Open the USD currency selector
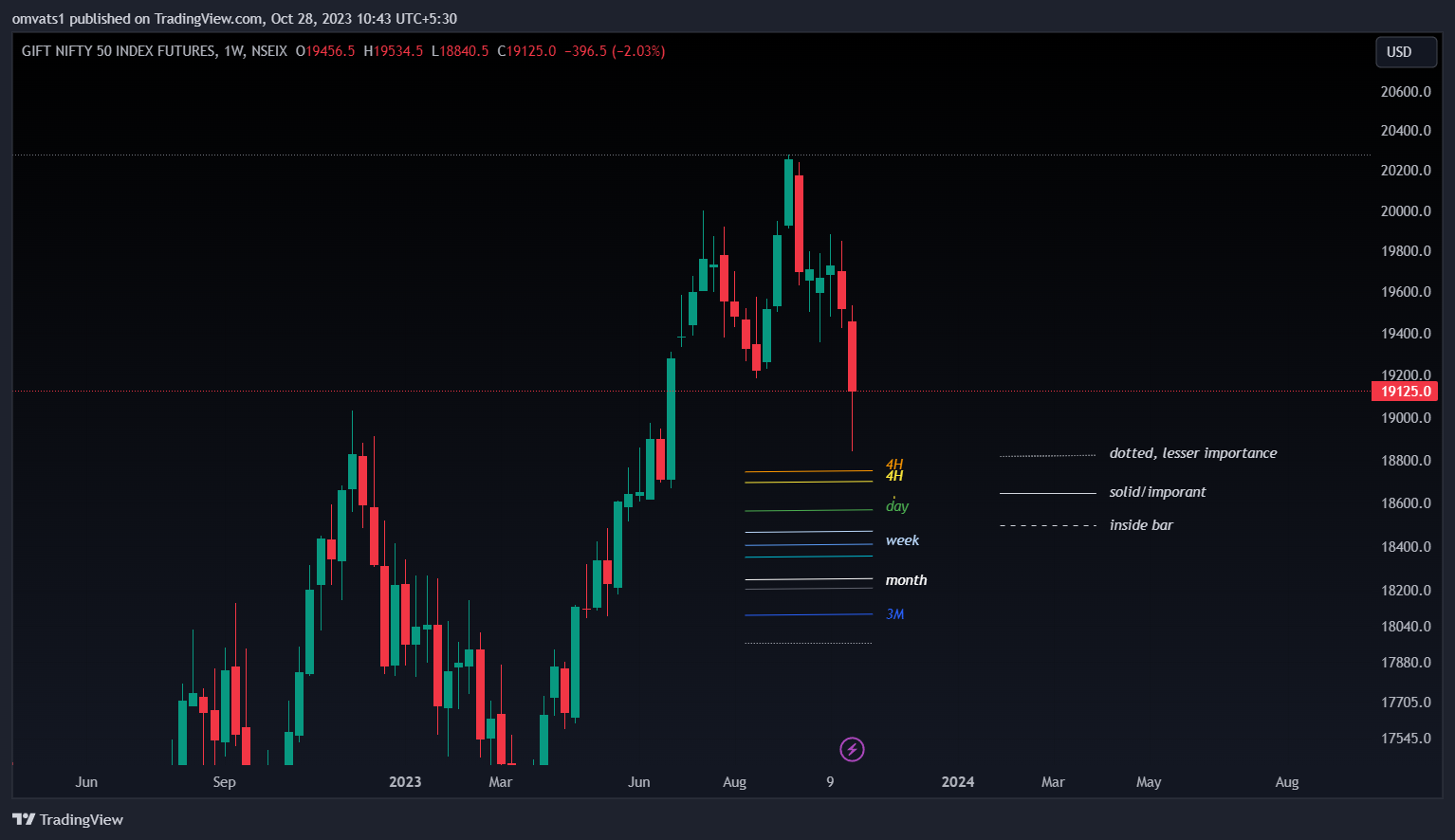Viewport: 1455px width, 840px height. click(1407, 52)
